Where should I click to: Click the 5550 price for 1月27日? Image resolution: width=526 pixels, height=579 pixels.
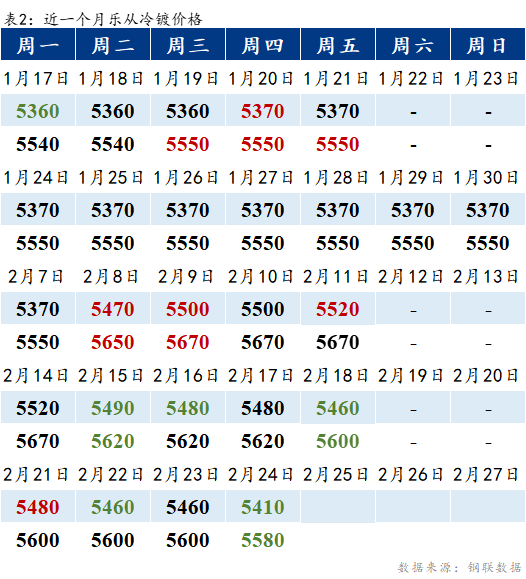pyautogui.click(x=263, y=243)
